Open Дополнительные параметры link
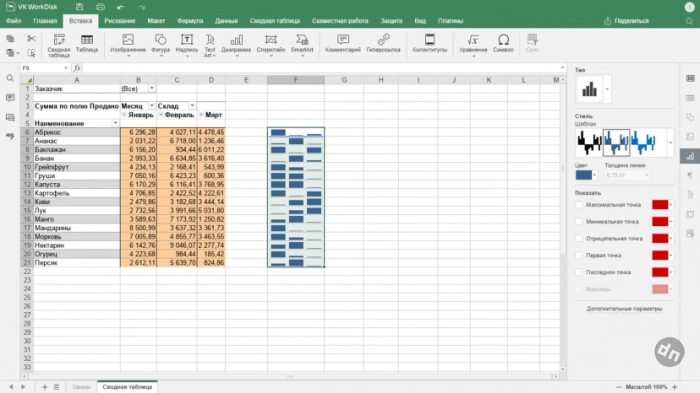This screenshot has width=700, height=393. (x=624, y=309)
